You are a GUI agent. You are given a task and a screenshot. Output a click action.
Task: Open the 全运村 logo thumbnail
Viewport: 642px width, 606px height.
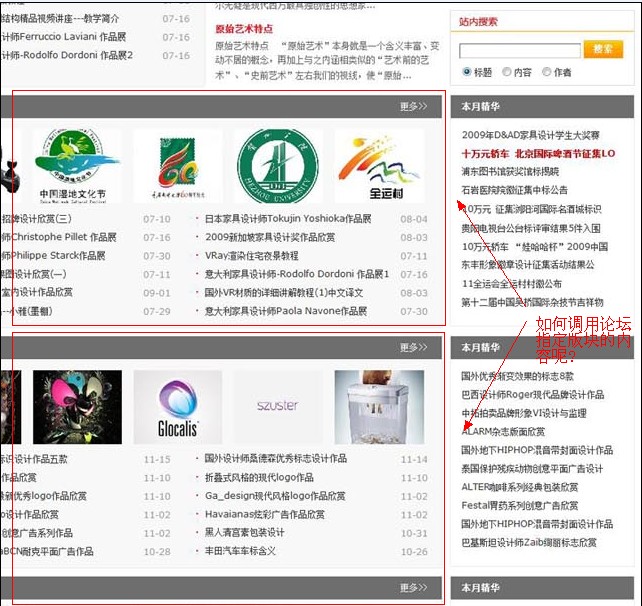click(x=379, y=166)
